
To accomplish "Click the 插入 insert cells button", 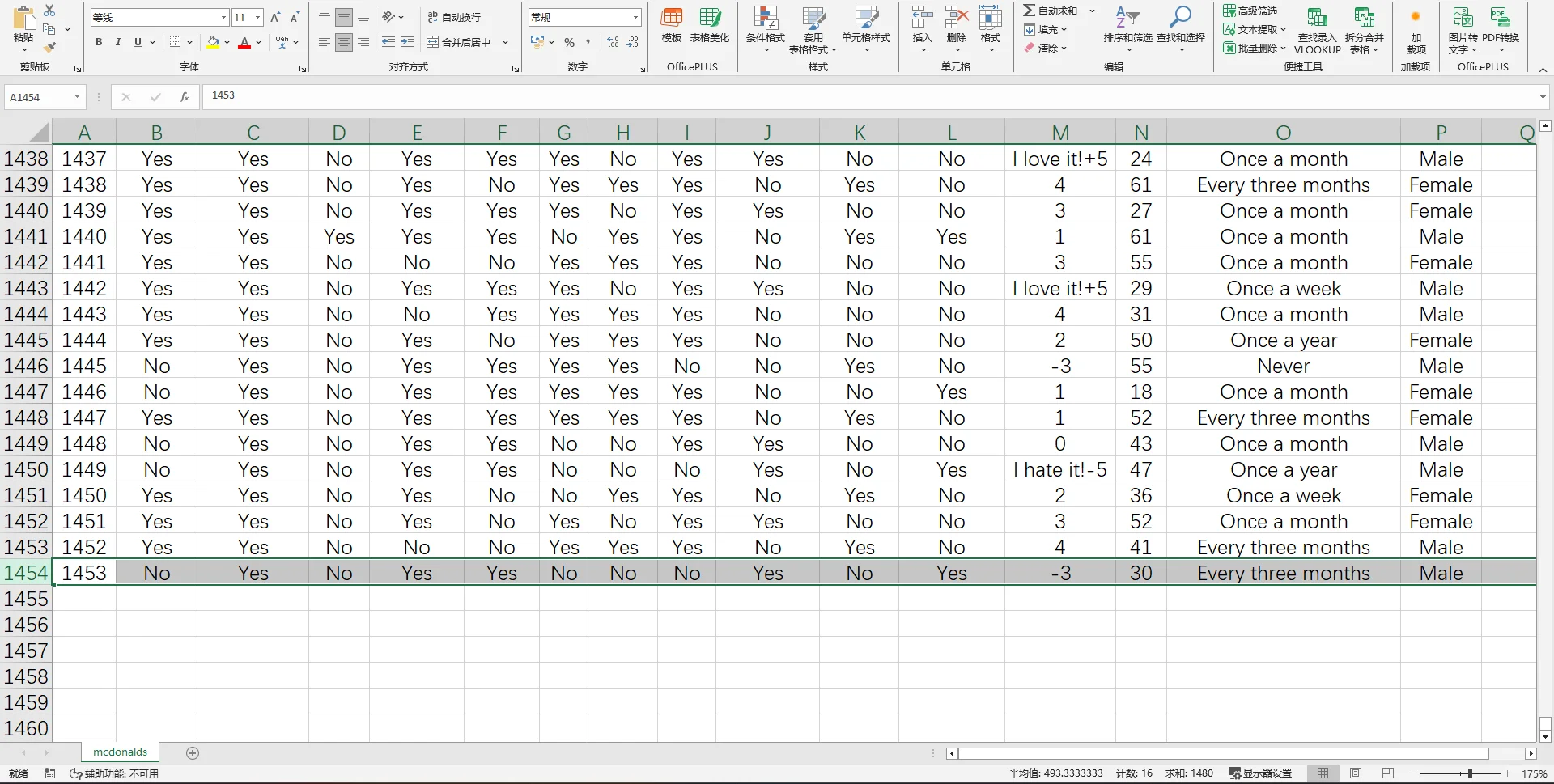I will [x=923, y=31].
